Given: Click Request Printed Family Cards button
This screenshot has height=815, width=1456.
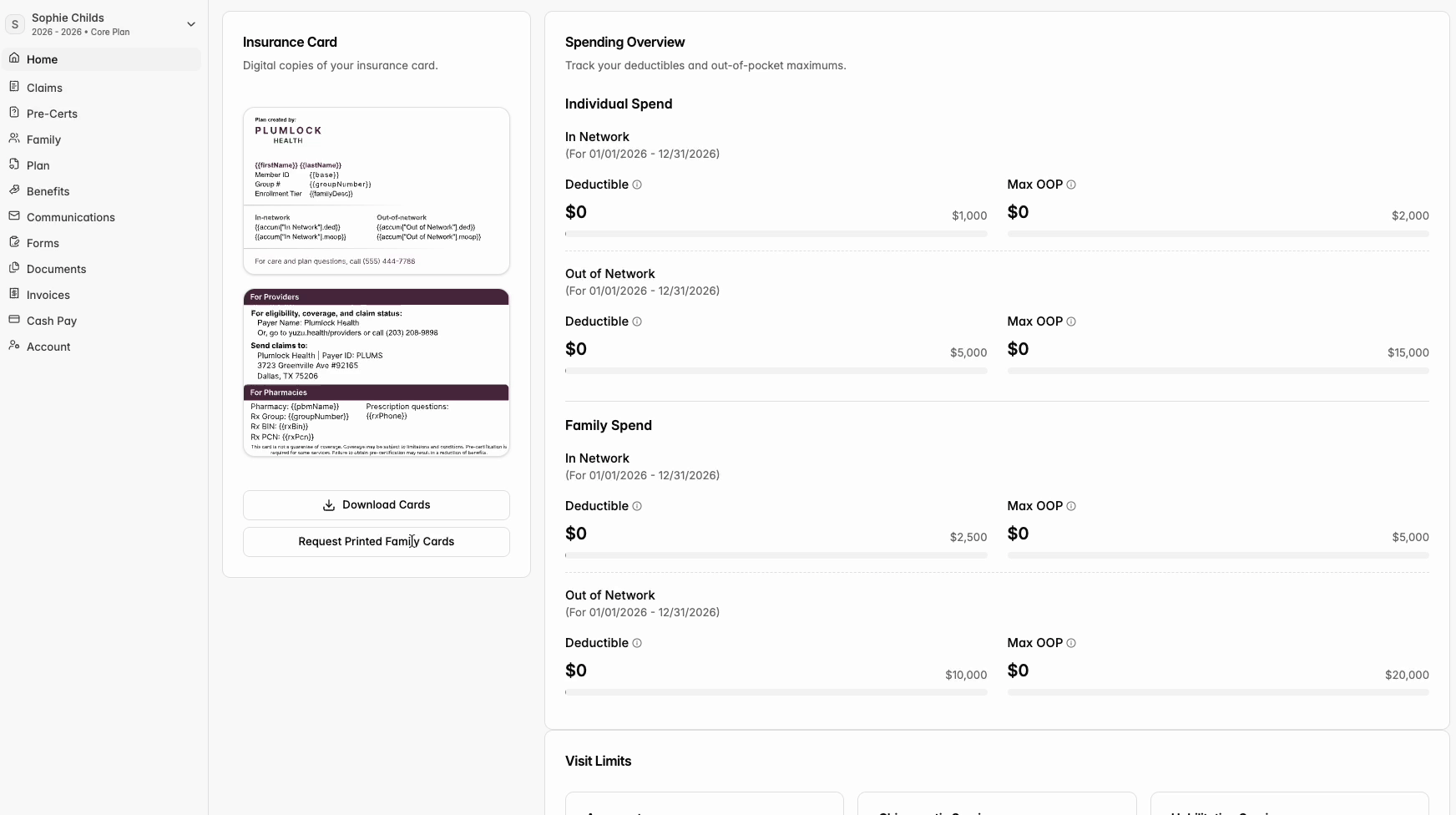Looking at the screenshot, I should coord(377,542).
